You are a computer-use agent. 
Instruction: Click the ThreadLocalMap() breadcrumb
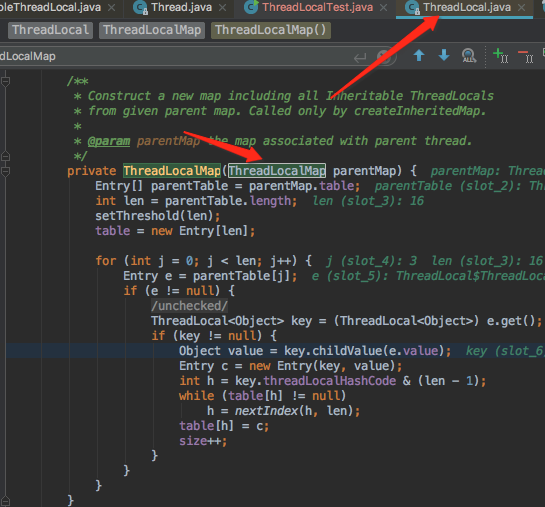point(271,30)
